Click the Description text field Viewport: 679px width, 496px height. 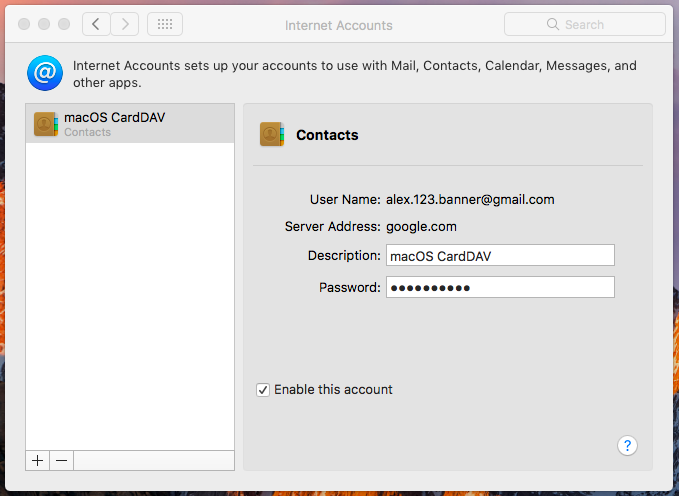pos(500,255)
